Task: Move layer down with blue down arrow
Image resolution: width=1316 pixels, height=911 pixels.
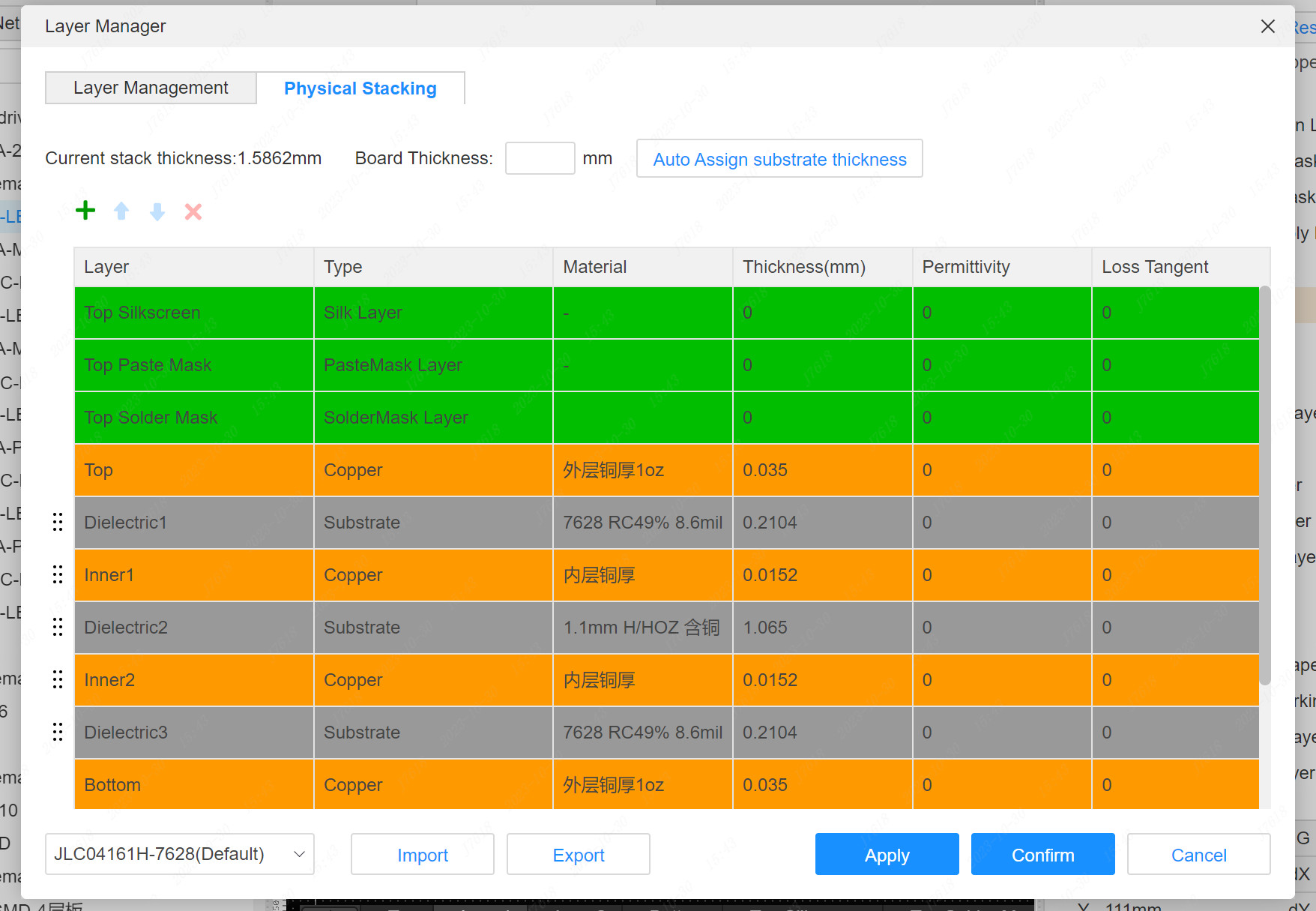Action: coord(157,211)
